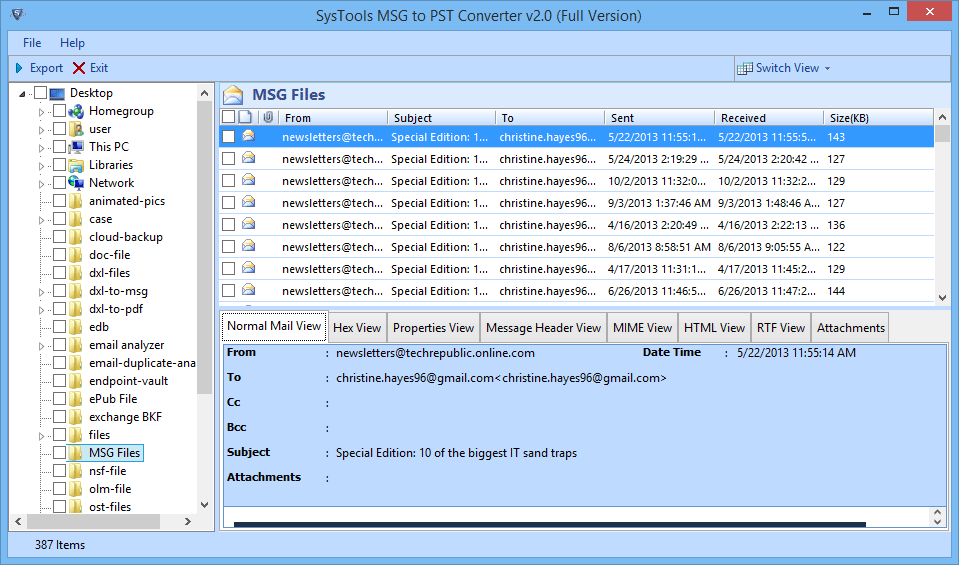
Task: Sort emails by the Subject column header
Action: pos(441,117)
